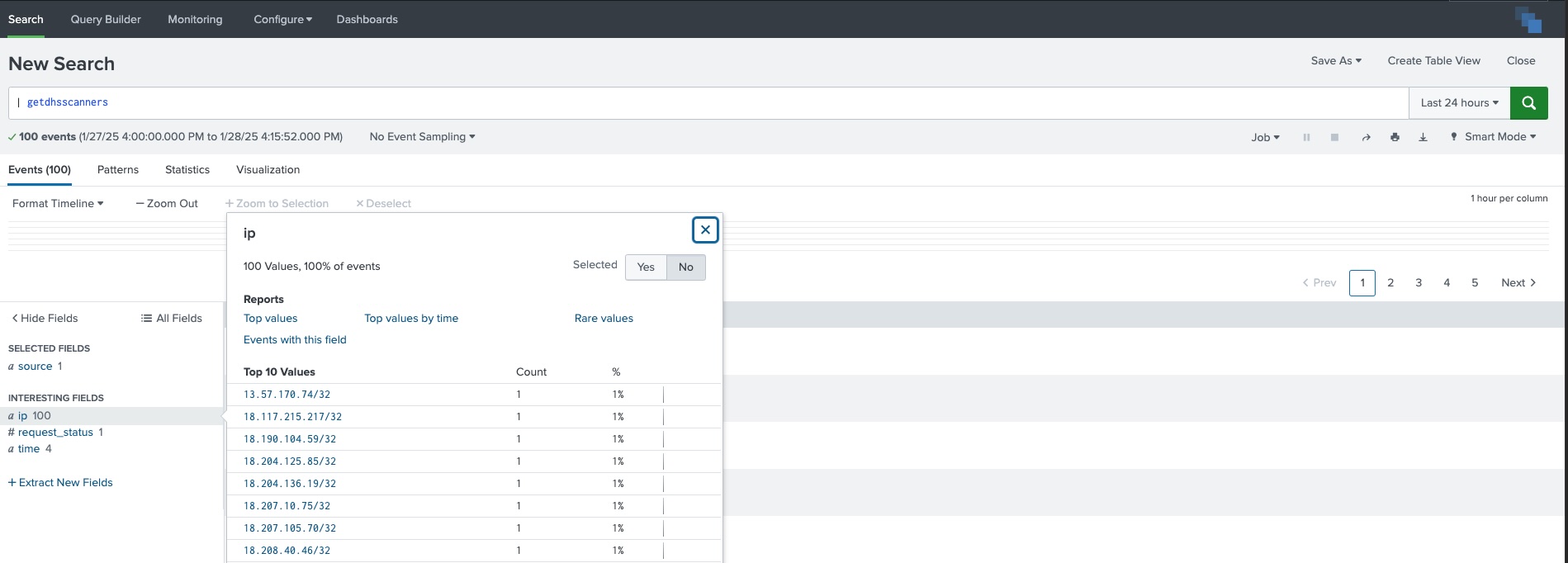Open the Job menu
The height and width of the screenshot is (563, 1568).
click(x=1265, y=137)
